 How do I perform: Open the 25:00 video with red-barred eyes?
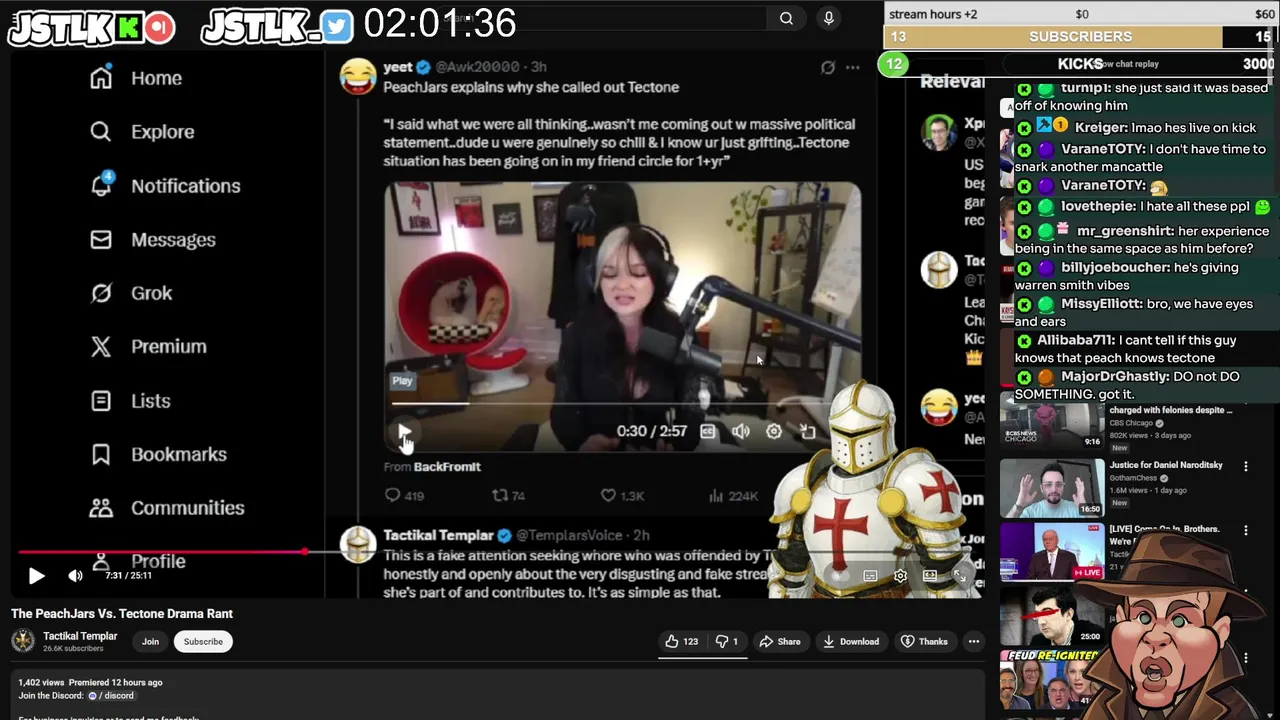(1052, 615)
